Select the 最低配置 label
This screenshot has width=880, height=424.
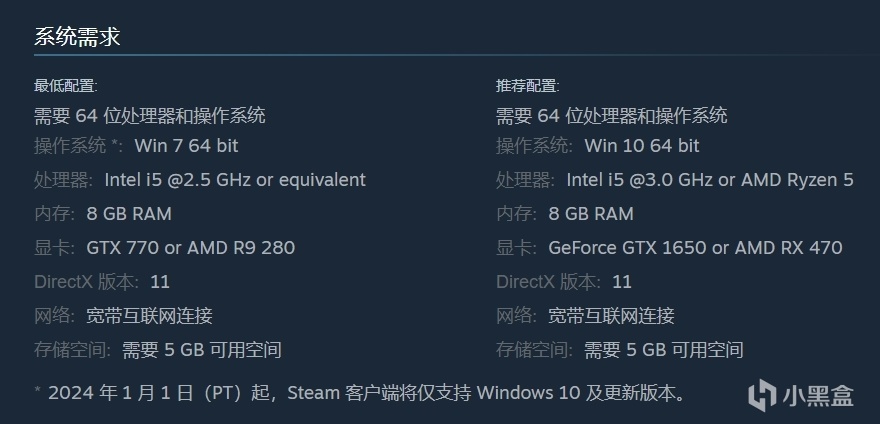pos(65,86)
